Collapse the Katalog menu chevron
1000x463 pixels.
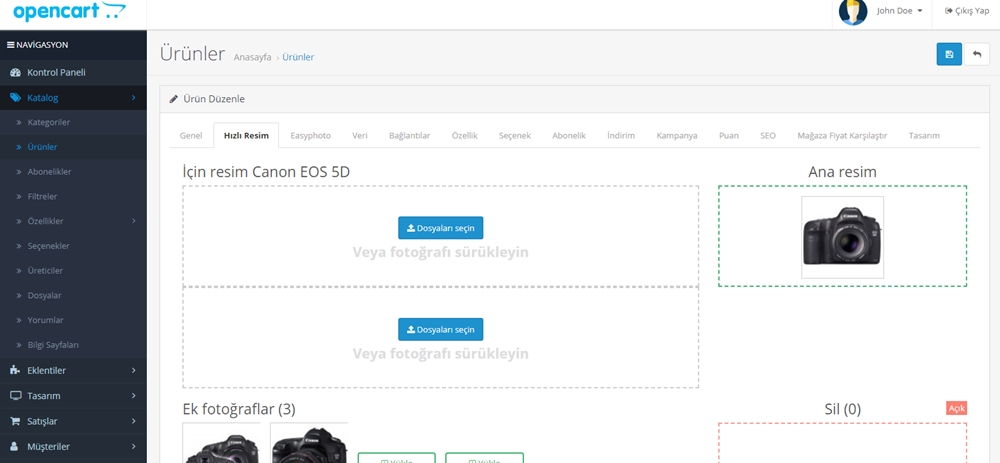(133, 98)
